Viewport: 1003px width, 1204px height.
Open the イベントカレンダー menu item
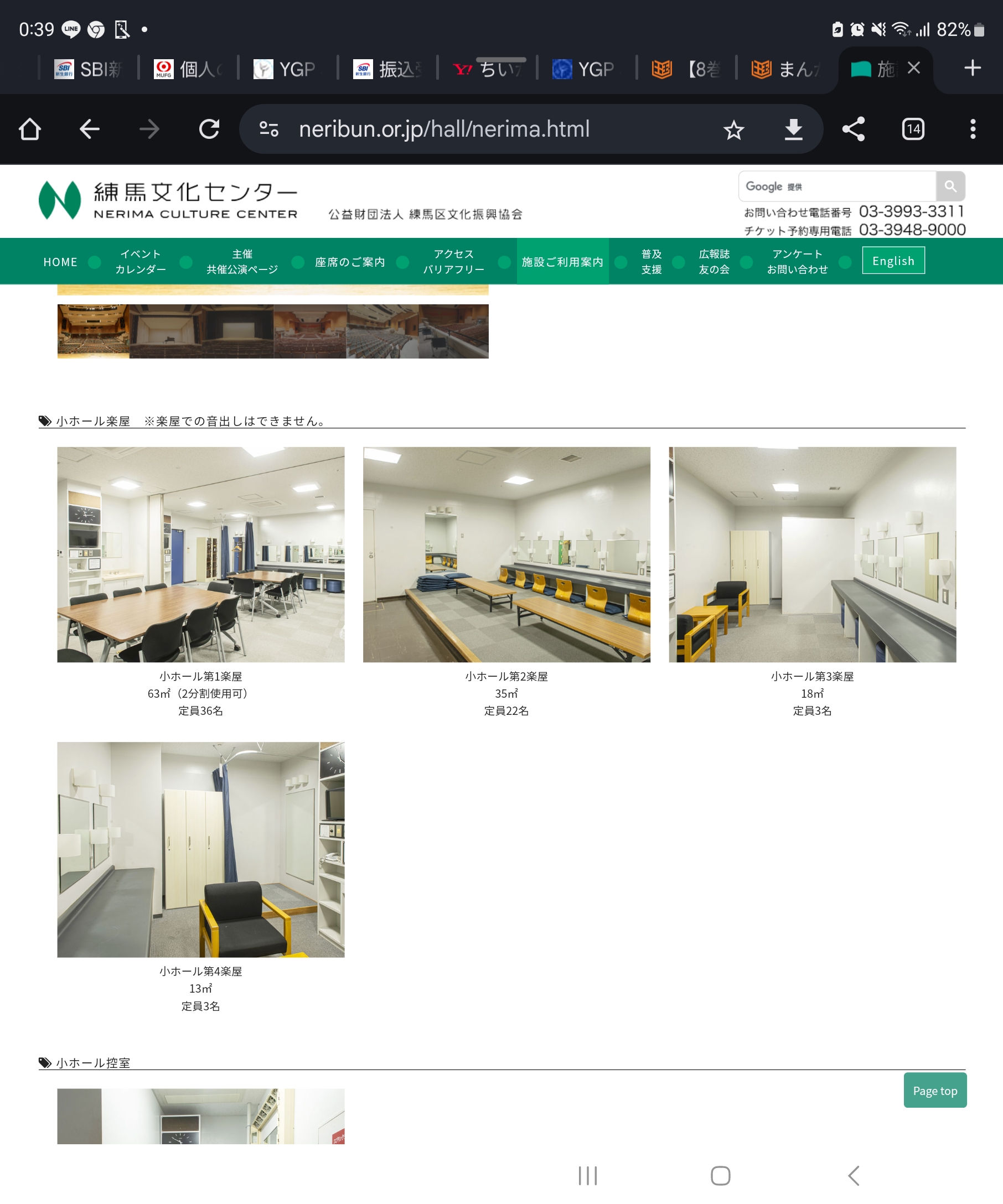coord(141,261)
